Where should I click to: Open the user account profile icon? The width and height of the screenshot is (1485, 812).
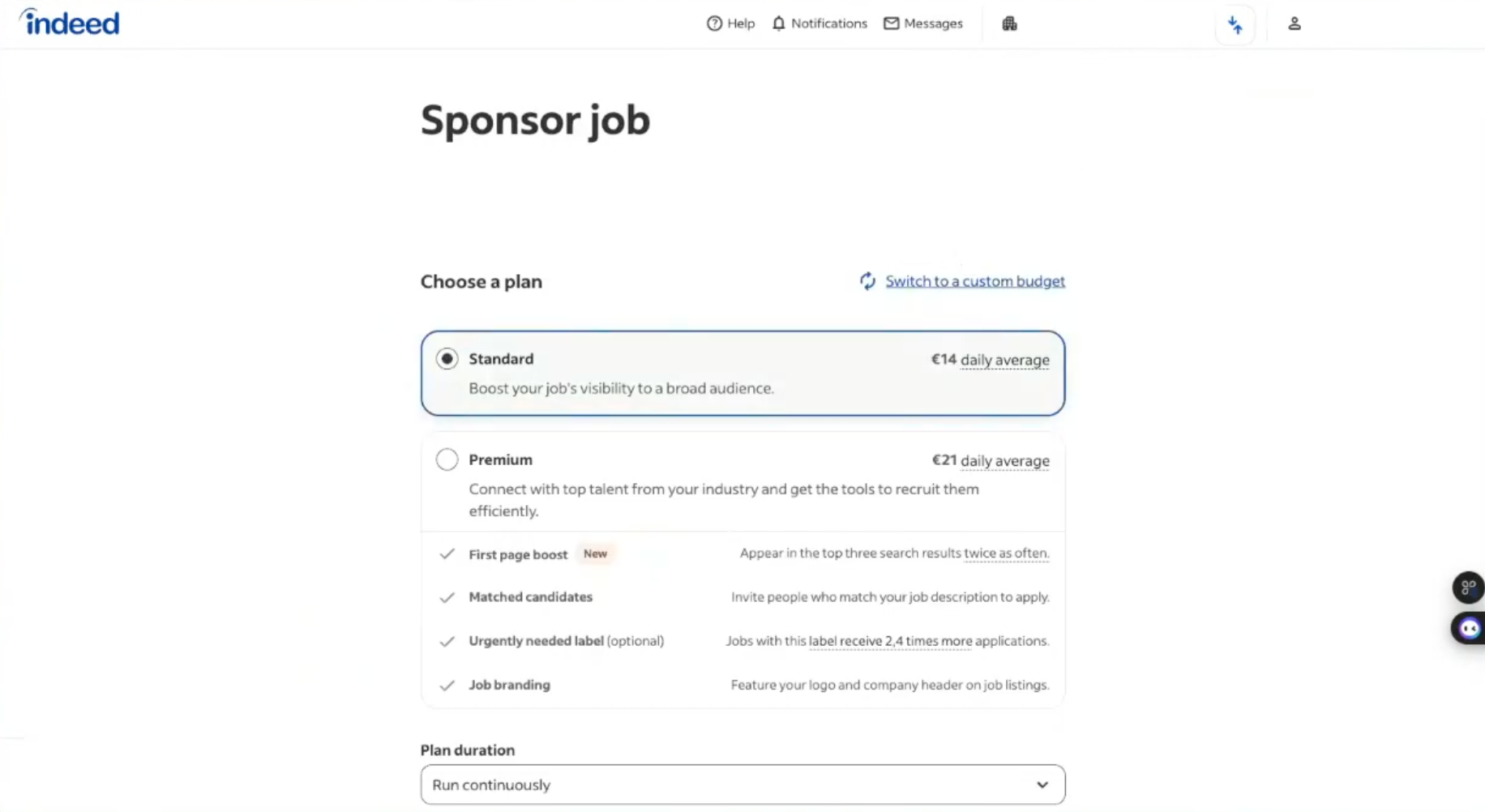tap(1294, 24)
